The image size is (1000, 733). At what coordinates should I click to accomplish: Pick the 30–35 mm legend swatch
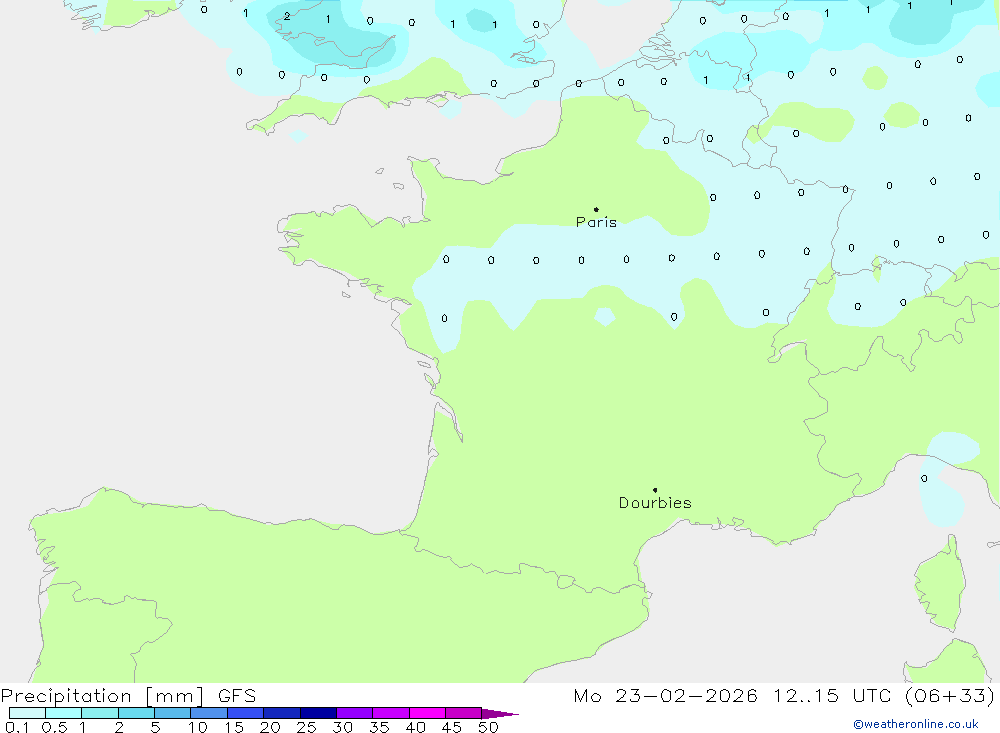[x=354, y=713]
